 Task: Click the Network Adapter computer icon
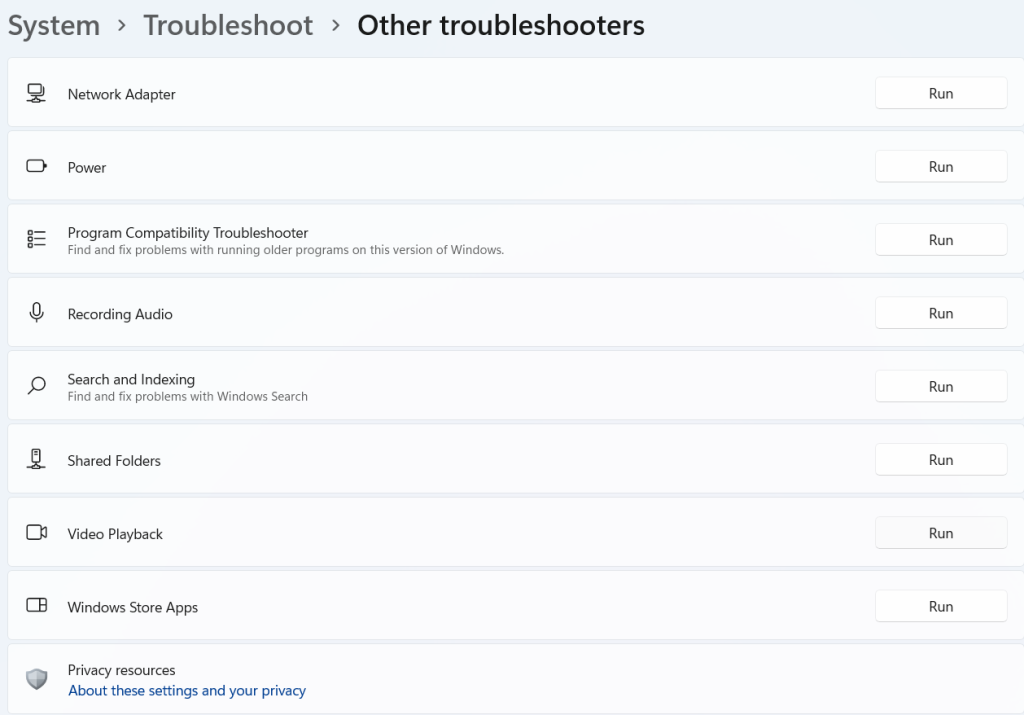[37, 93]
